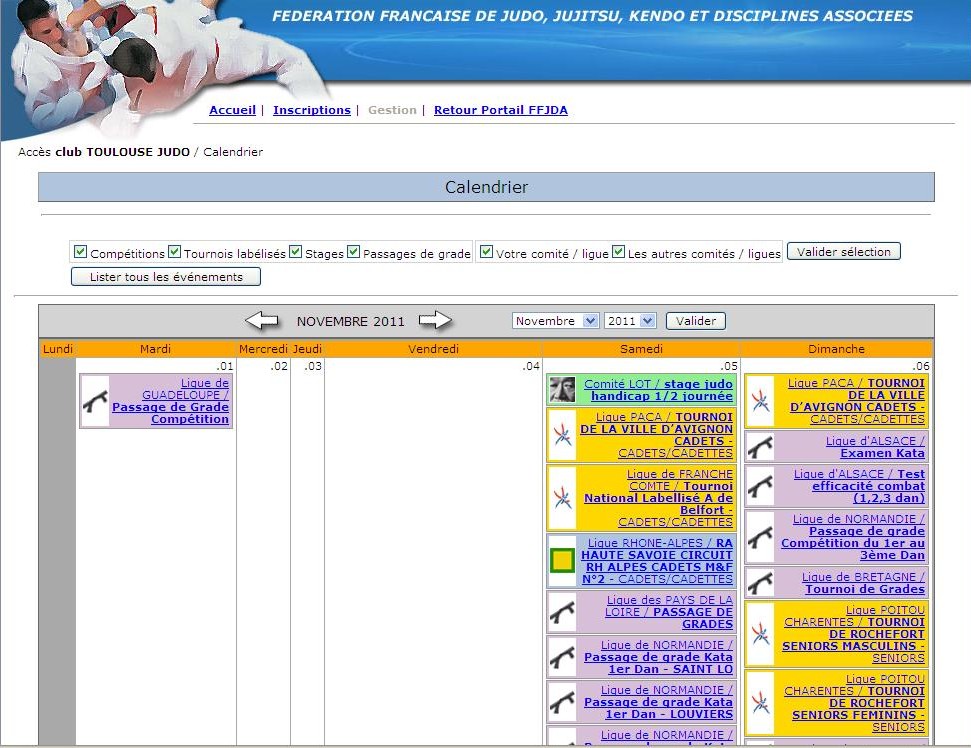Open the 2011 year dropdown

tap(630, 321)
